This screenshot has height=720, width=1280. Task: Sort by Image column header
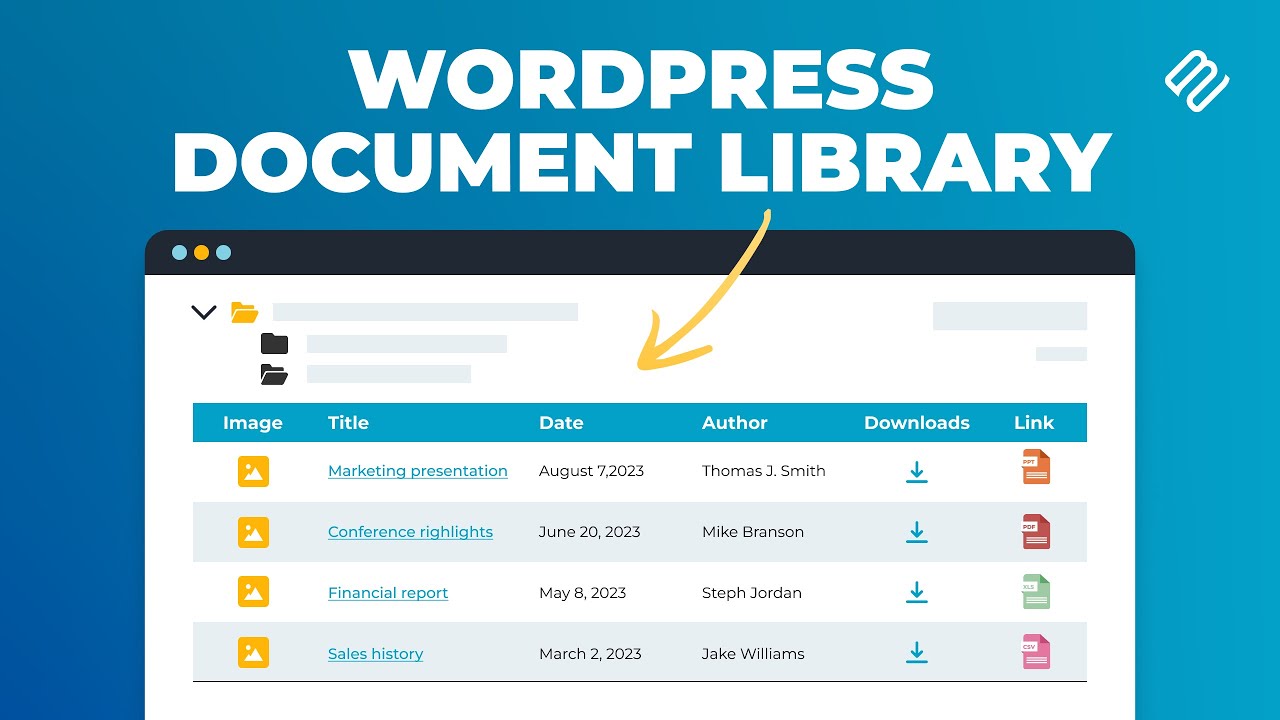[253, 423]
